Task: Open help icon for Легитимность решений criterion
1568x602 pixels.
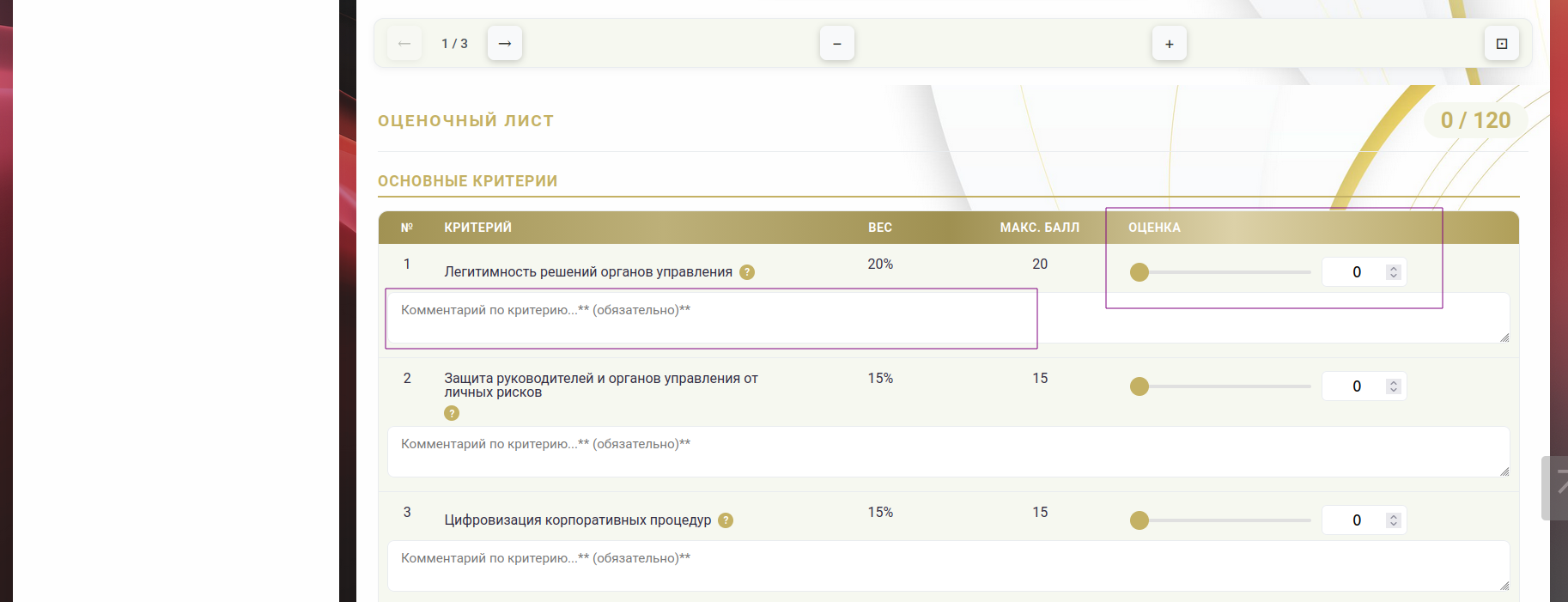Action: 747,272
